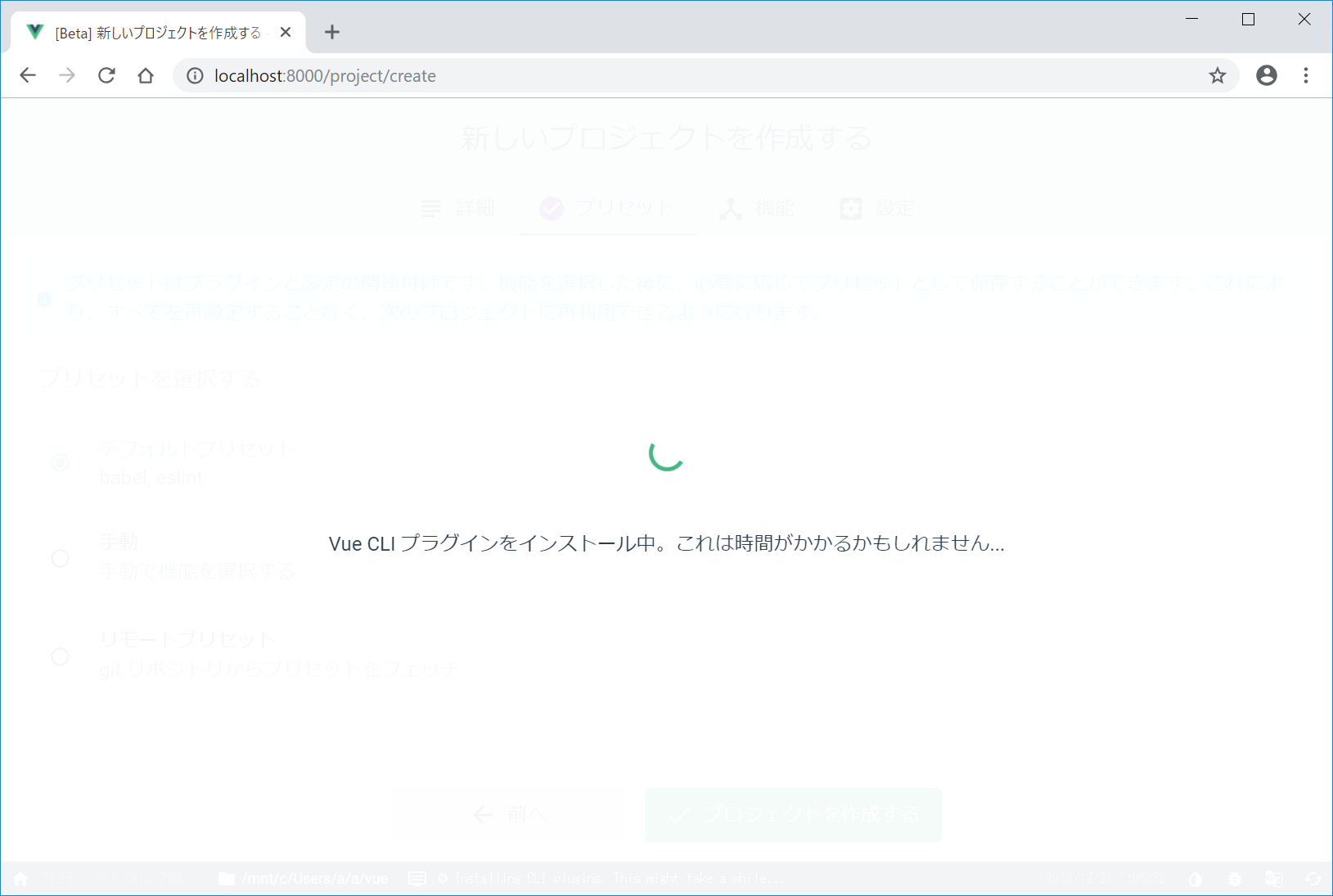Bookmark this page with the star icon
Screen dimensions: 1333x896
tap(1218, 76)
